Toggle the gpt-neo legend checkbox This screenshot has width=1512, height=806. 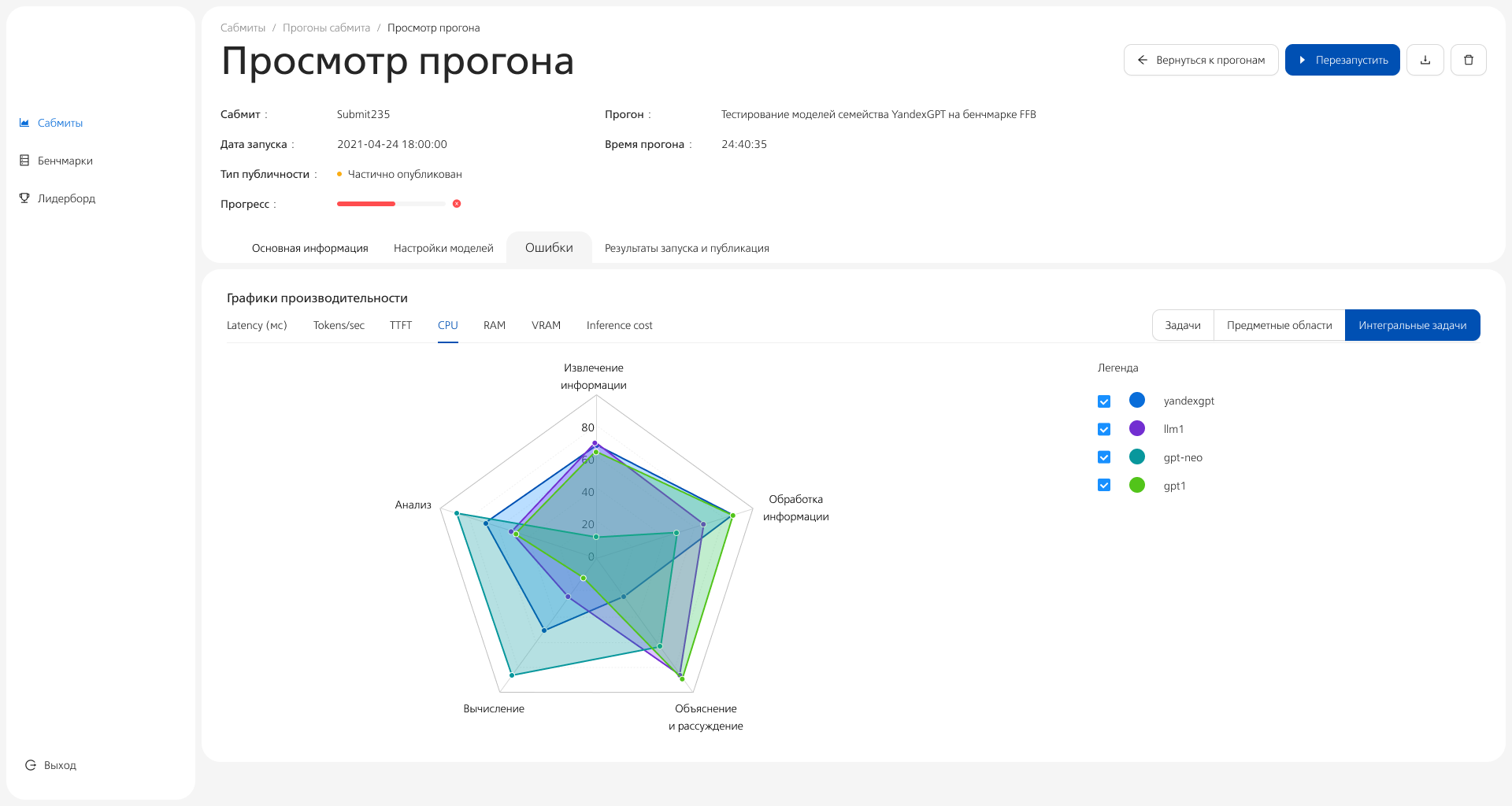pyautogui.click(x=1104, y=458)
